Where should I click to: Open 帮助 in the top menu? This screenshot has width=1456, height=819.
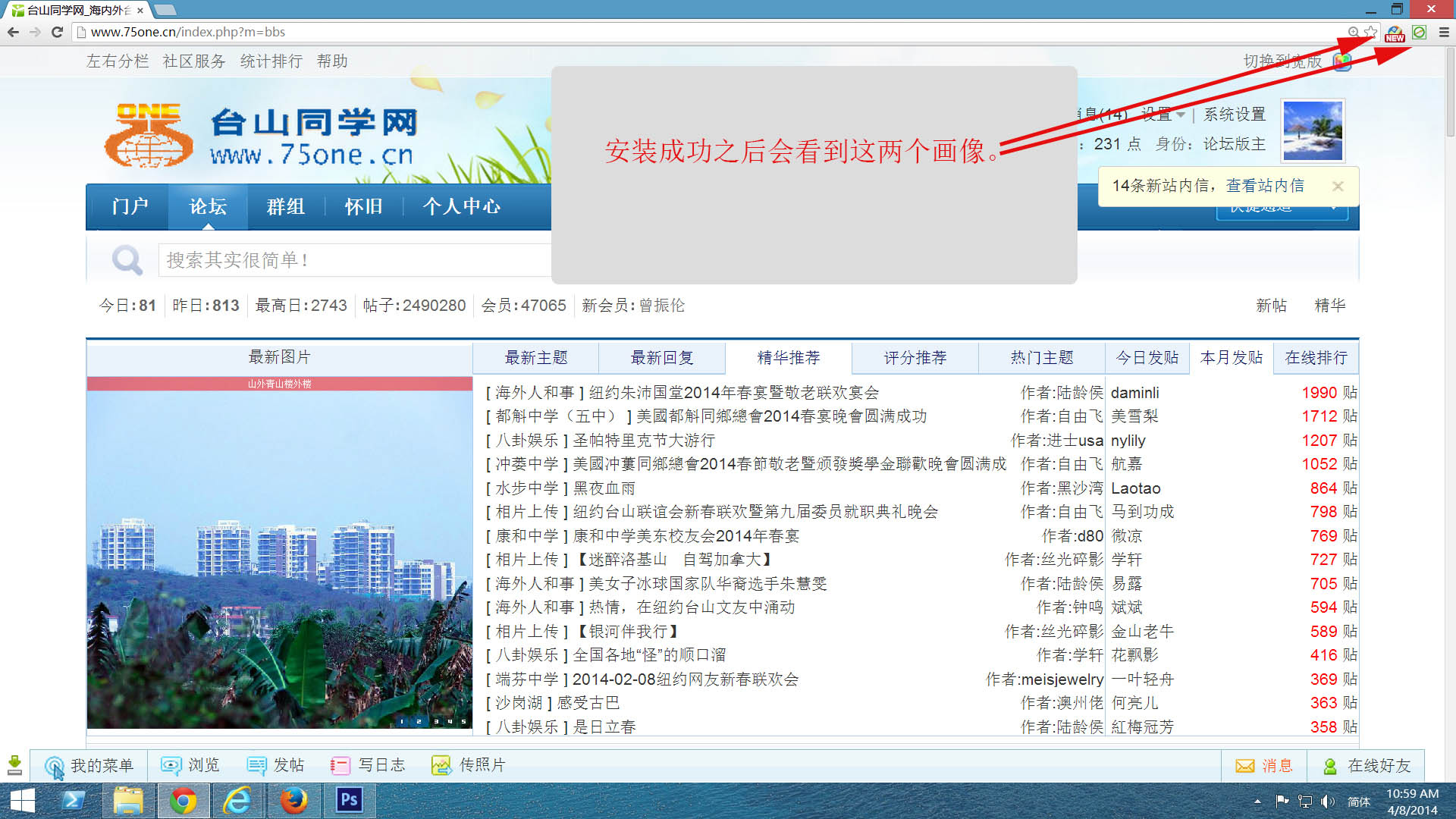[x=332, y=61]
